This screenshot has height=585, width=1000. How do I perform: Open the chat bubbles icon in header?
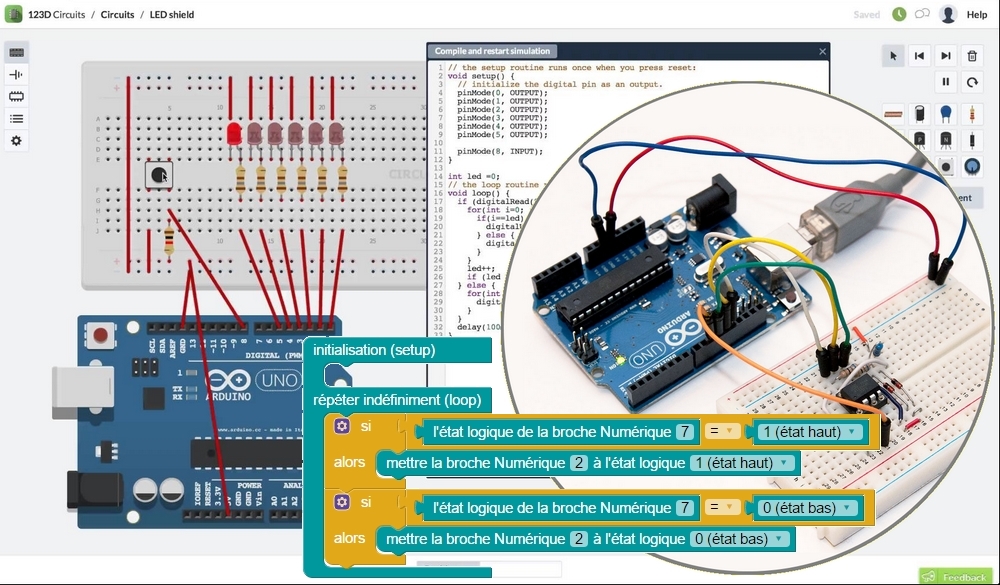coord(922,13)
